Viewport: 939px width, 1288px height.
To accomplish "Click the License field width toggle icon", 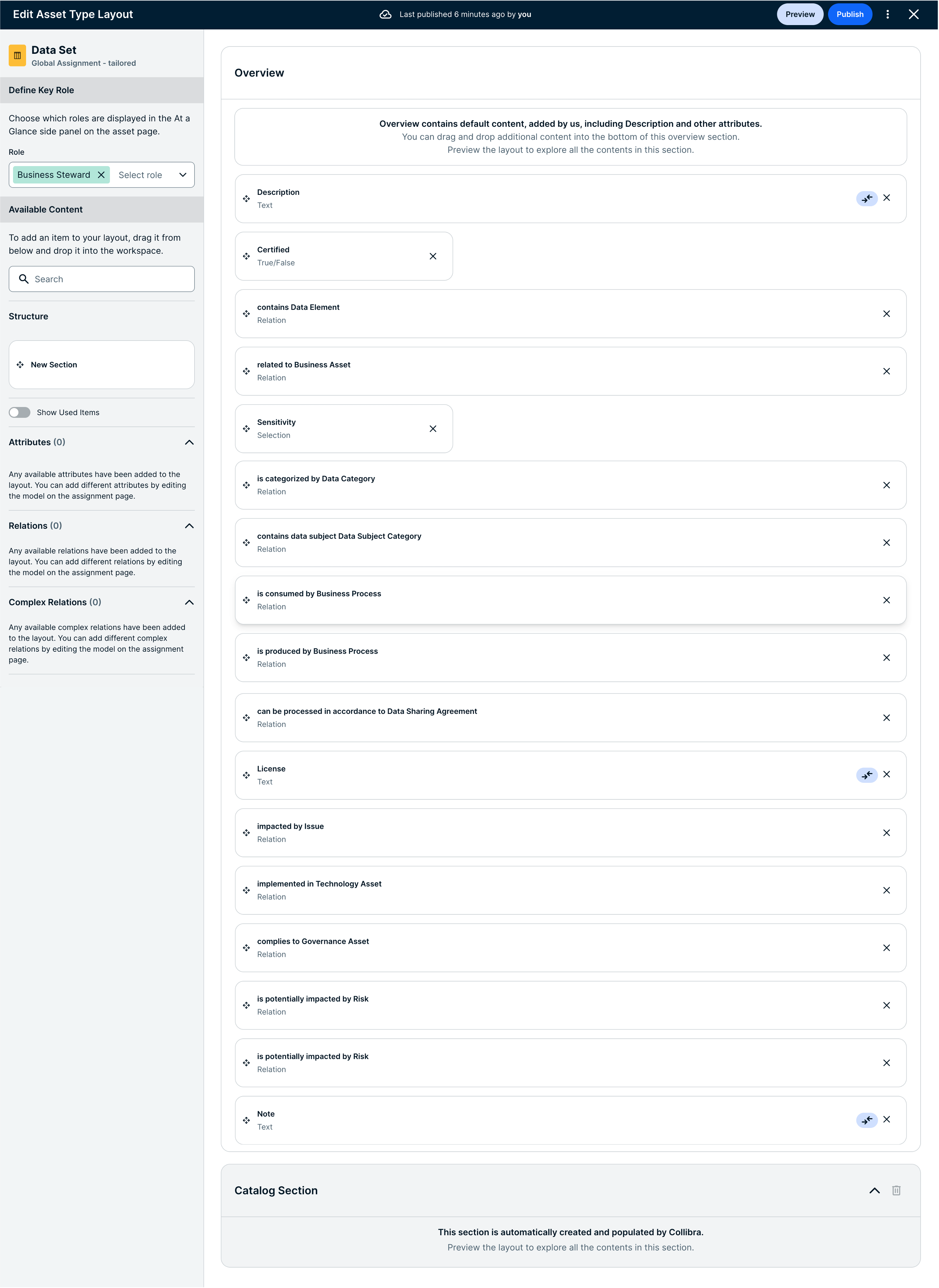I will [x=867, y=775].
